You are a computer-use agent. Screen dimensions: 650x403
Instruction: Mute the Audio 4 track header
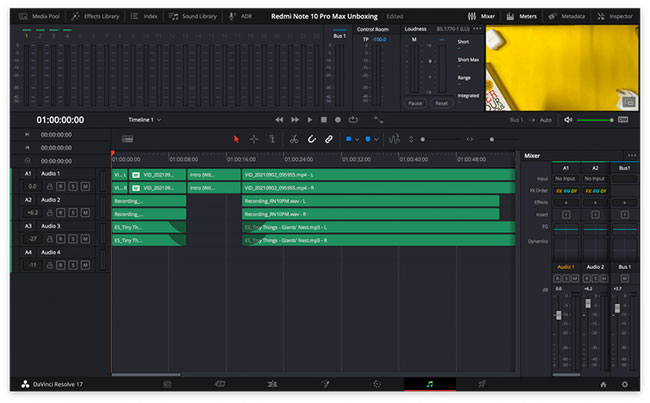[85, 265]
